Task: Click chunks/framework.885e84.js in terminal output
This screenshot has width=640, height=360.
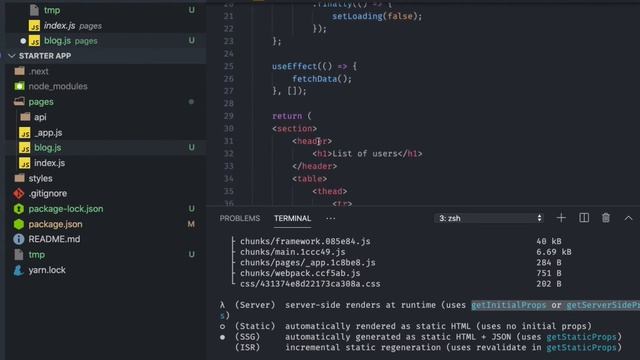Action: (305, 242)
